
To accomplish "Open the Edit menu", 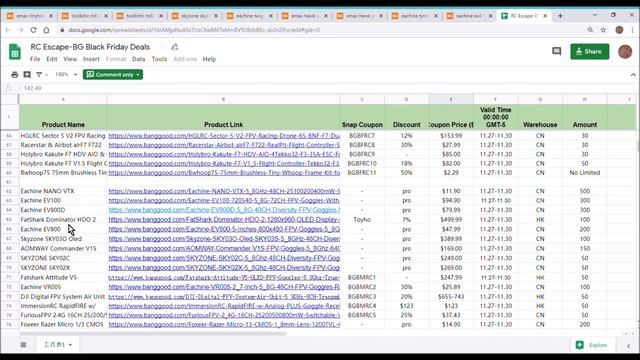I will (x=52, y=59).
